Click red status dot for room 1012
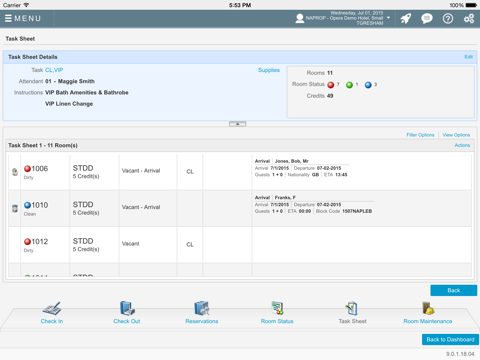This screenshot has width=480, height=360. click(x=27, y=242)
